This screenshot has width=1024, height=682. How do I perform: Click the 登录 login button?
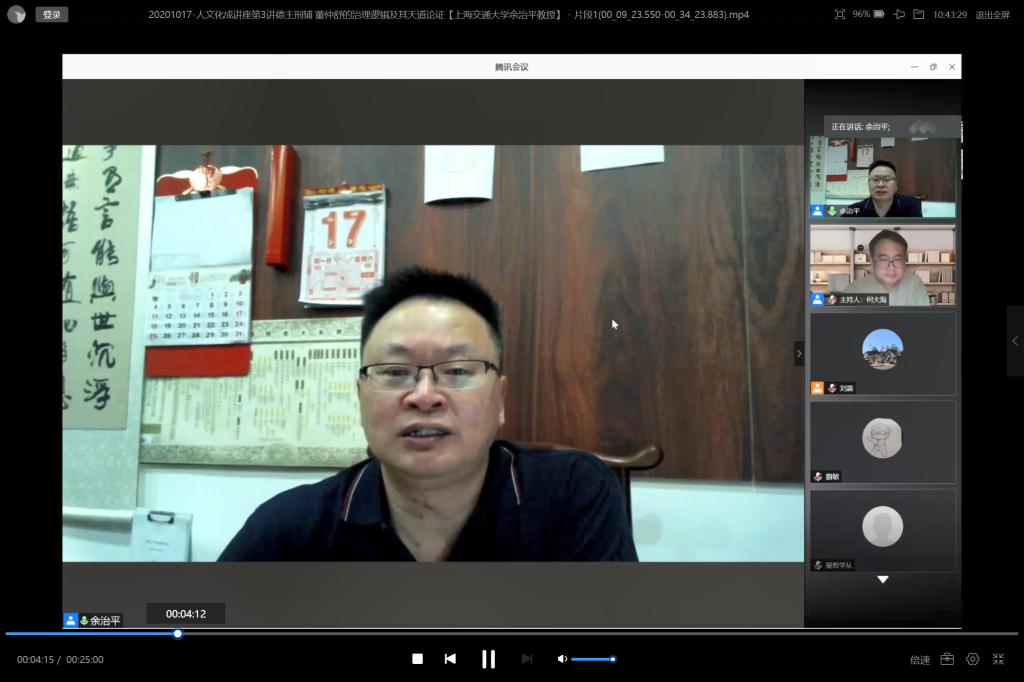pyautogui.click(x=52, y=14)
